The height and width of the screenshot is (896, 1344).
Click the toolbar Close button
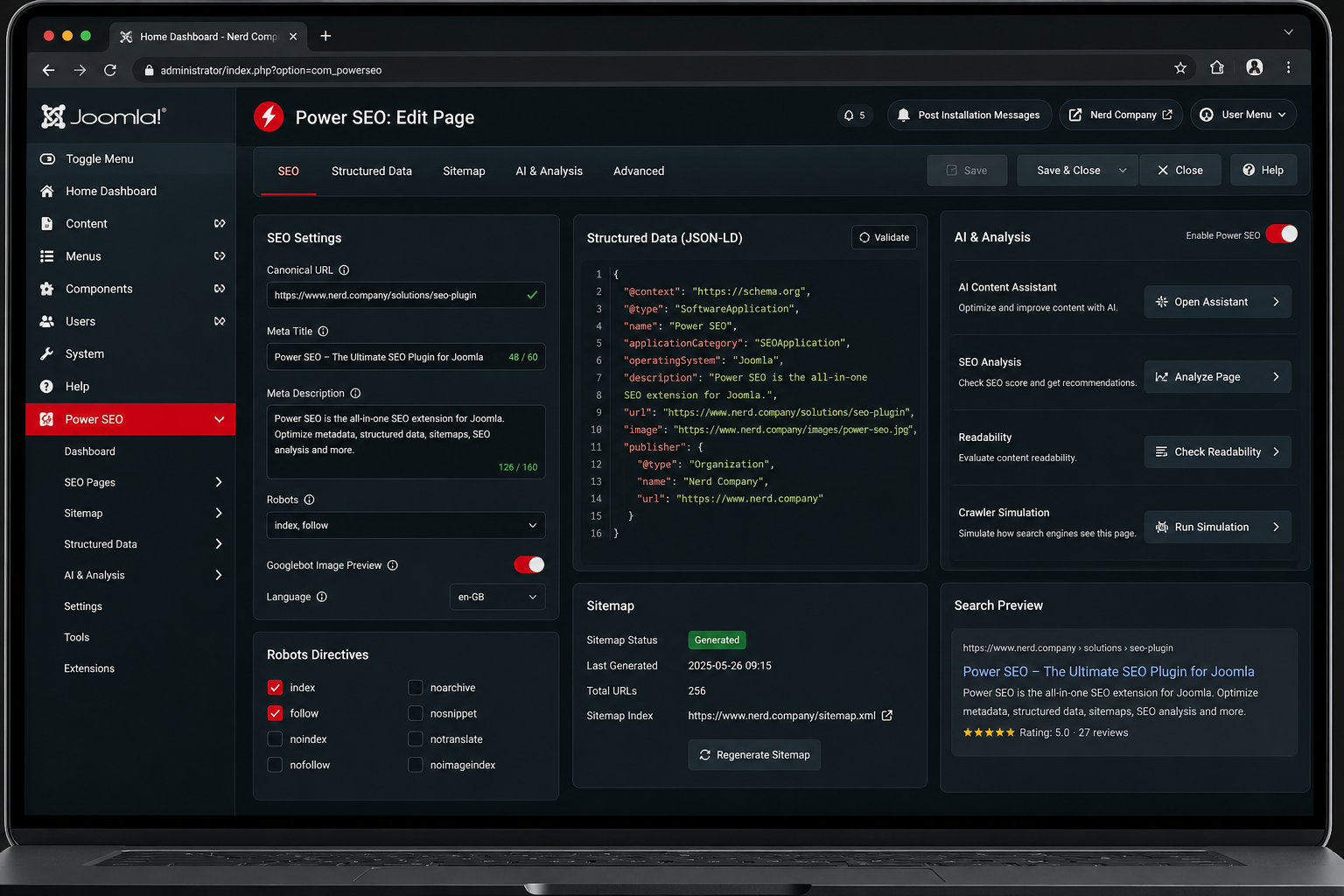pos(1180,171)
